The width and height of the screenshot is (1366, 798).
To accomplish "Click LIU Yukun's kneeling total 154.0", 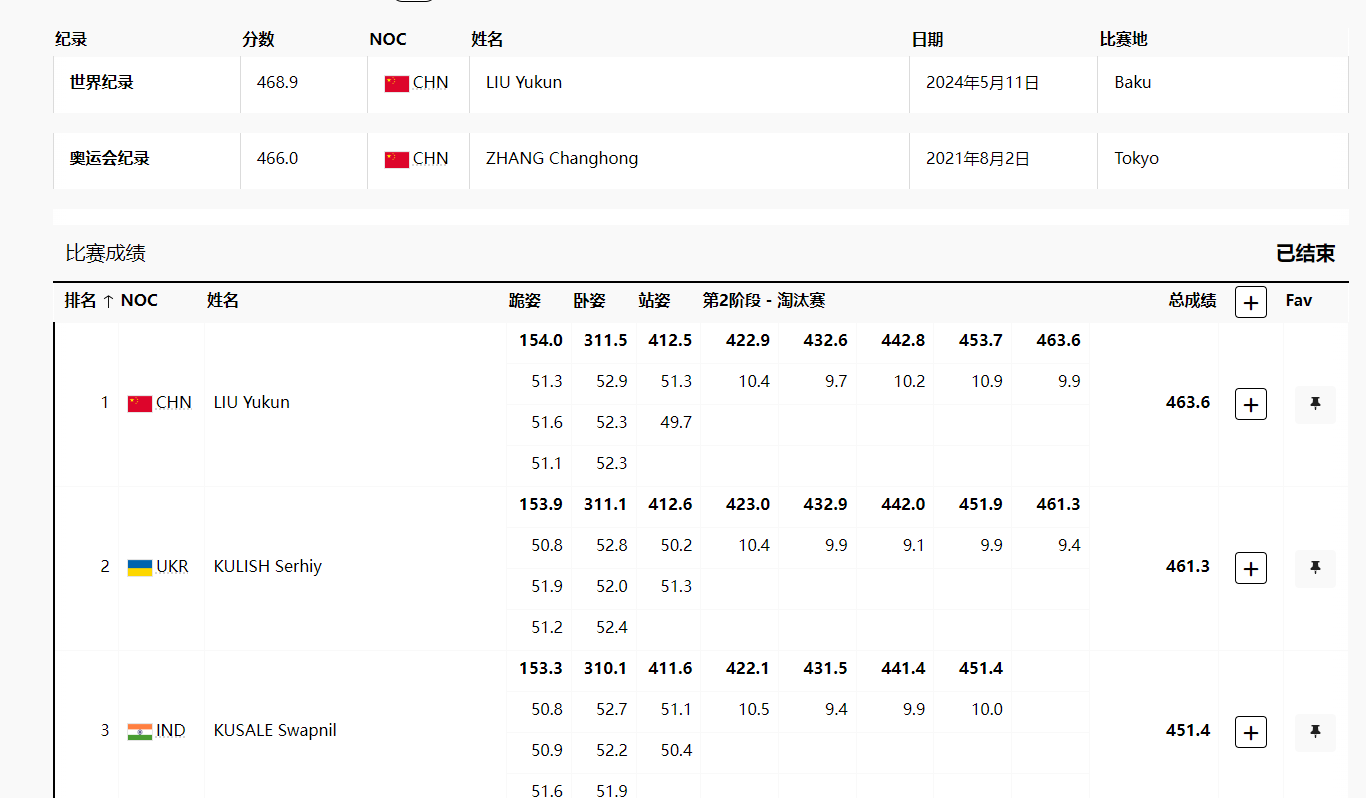I will tap(541, 340).
